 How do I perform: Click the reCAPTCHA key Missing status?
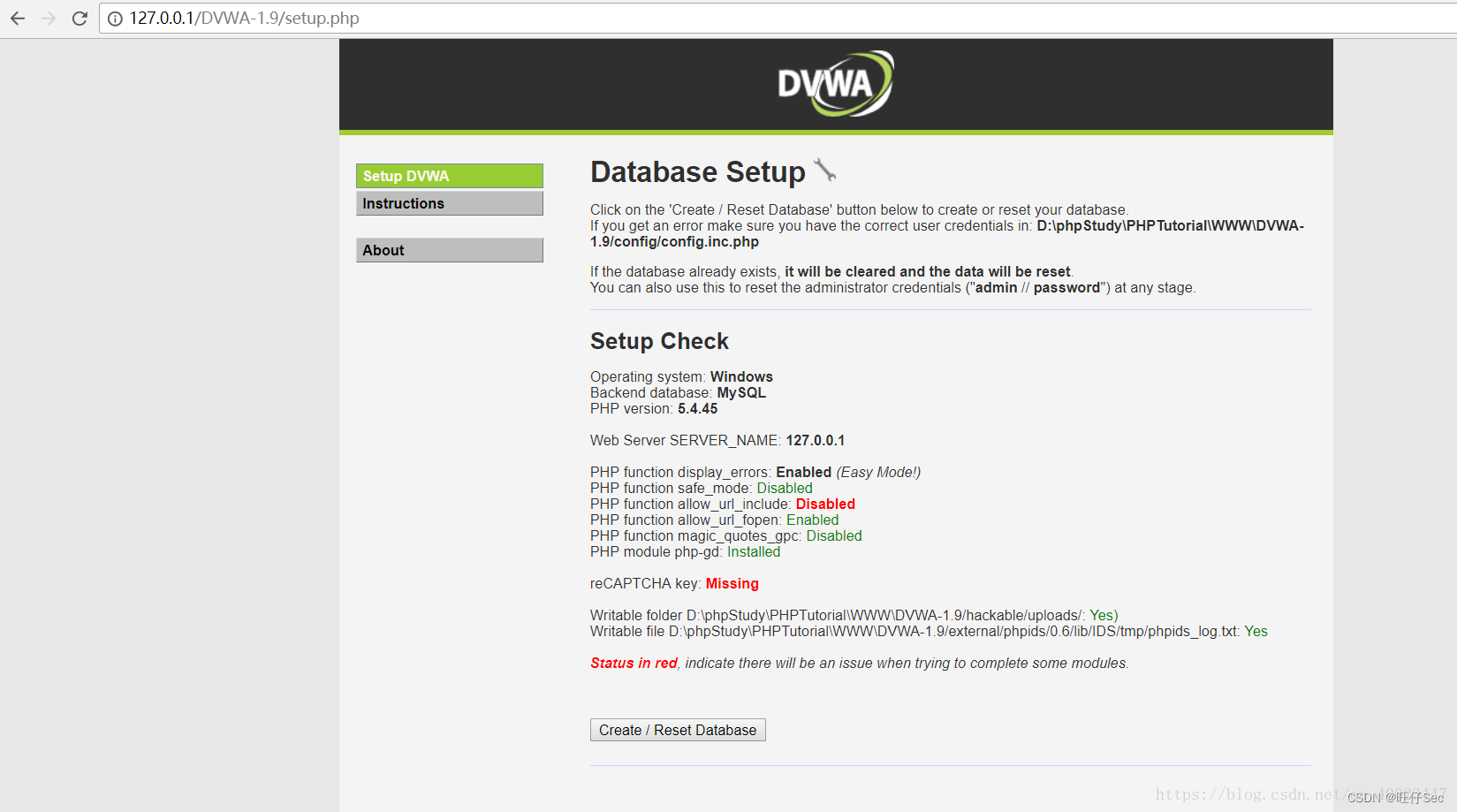(732, 583)
